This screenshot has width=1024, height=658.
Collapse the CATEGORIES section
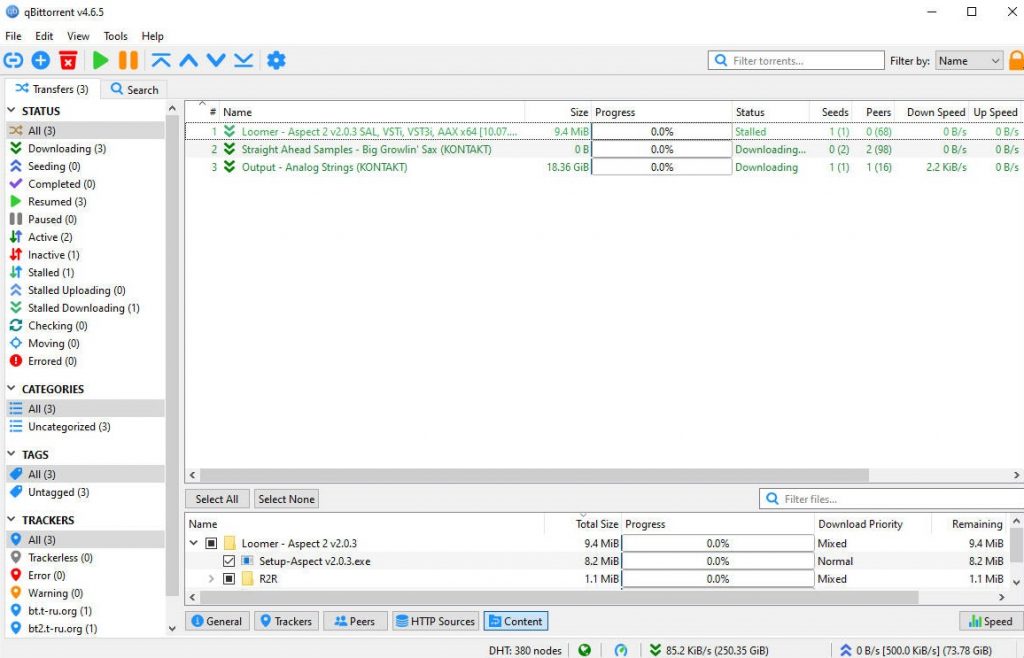click(x=11, y=388)
